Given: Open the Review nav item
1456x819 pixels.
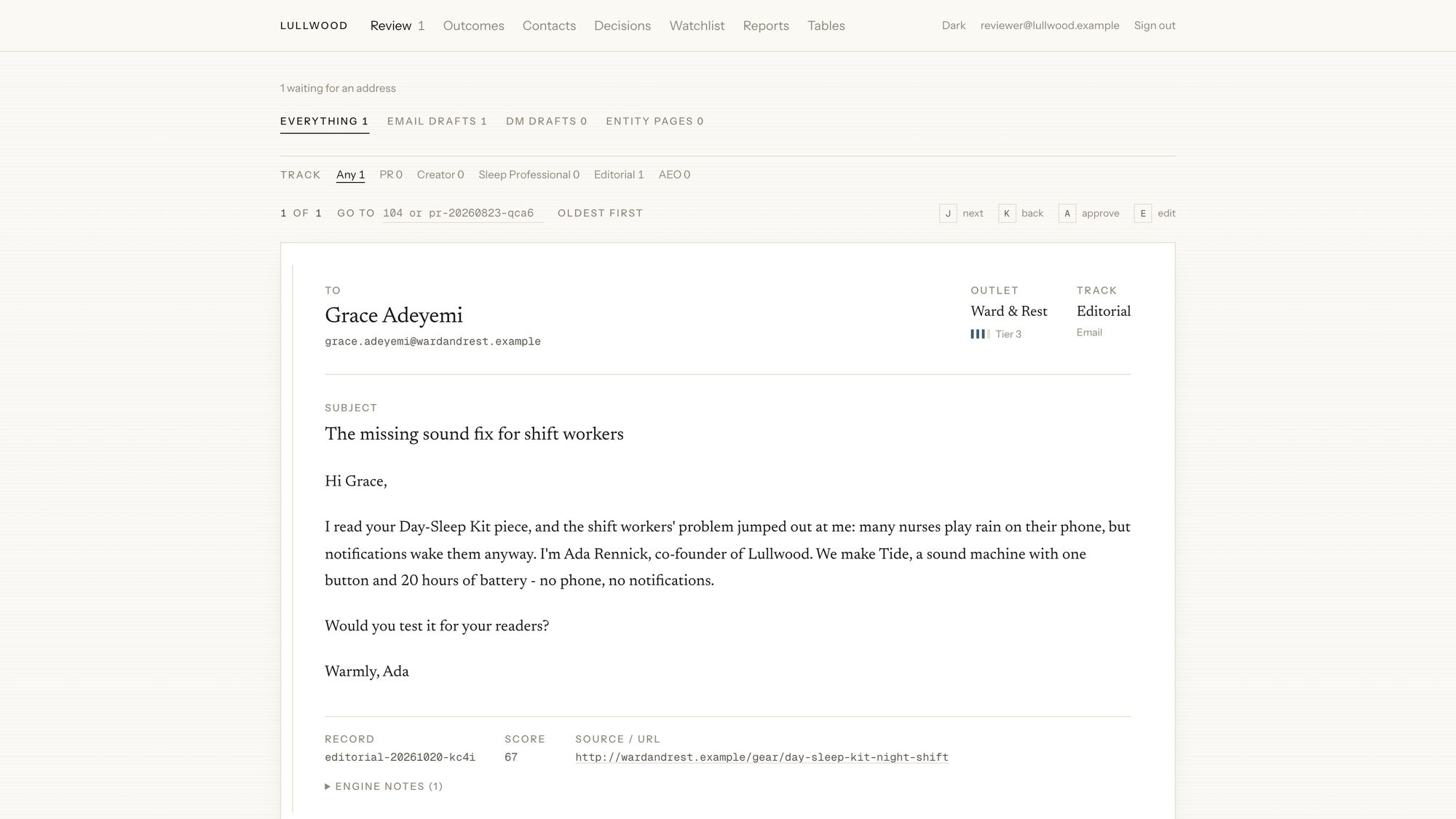Looking at the screenshot, I should [397, 25].
